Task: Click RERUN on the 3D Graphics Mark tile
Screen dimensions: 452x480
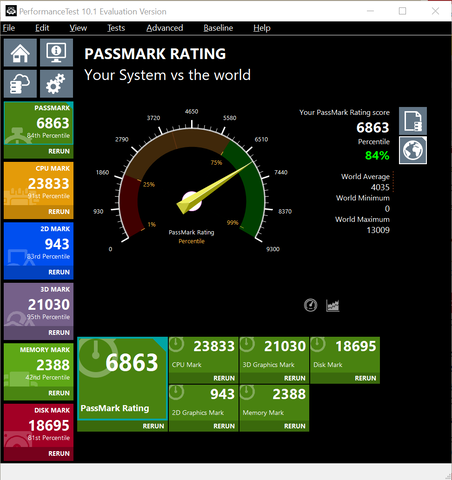Action: point(295,378)
